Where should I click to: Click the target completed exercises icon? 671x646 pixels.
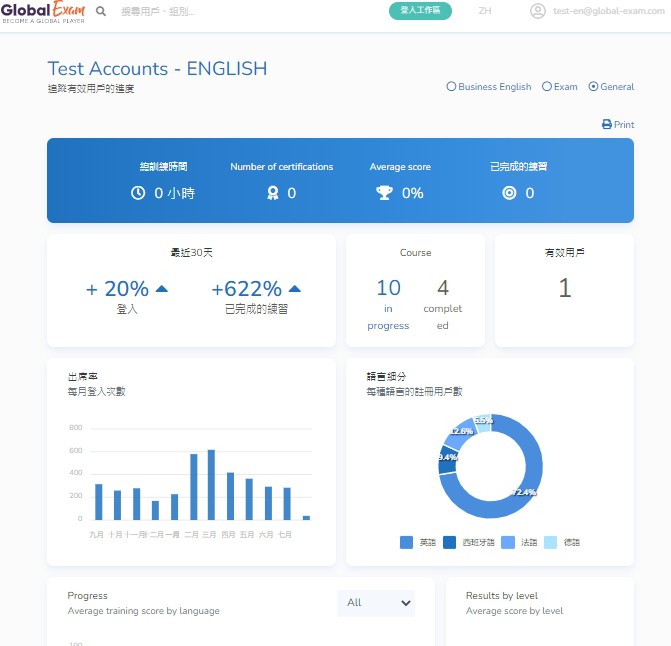pos(509,193)
